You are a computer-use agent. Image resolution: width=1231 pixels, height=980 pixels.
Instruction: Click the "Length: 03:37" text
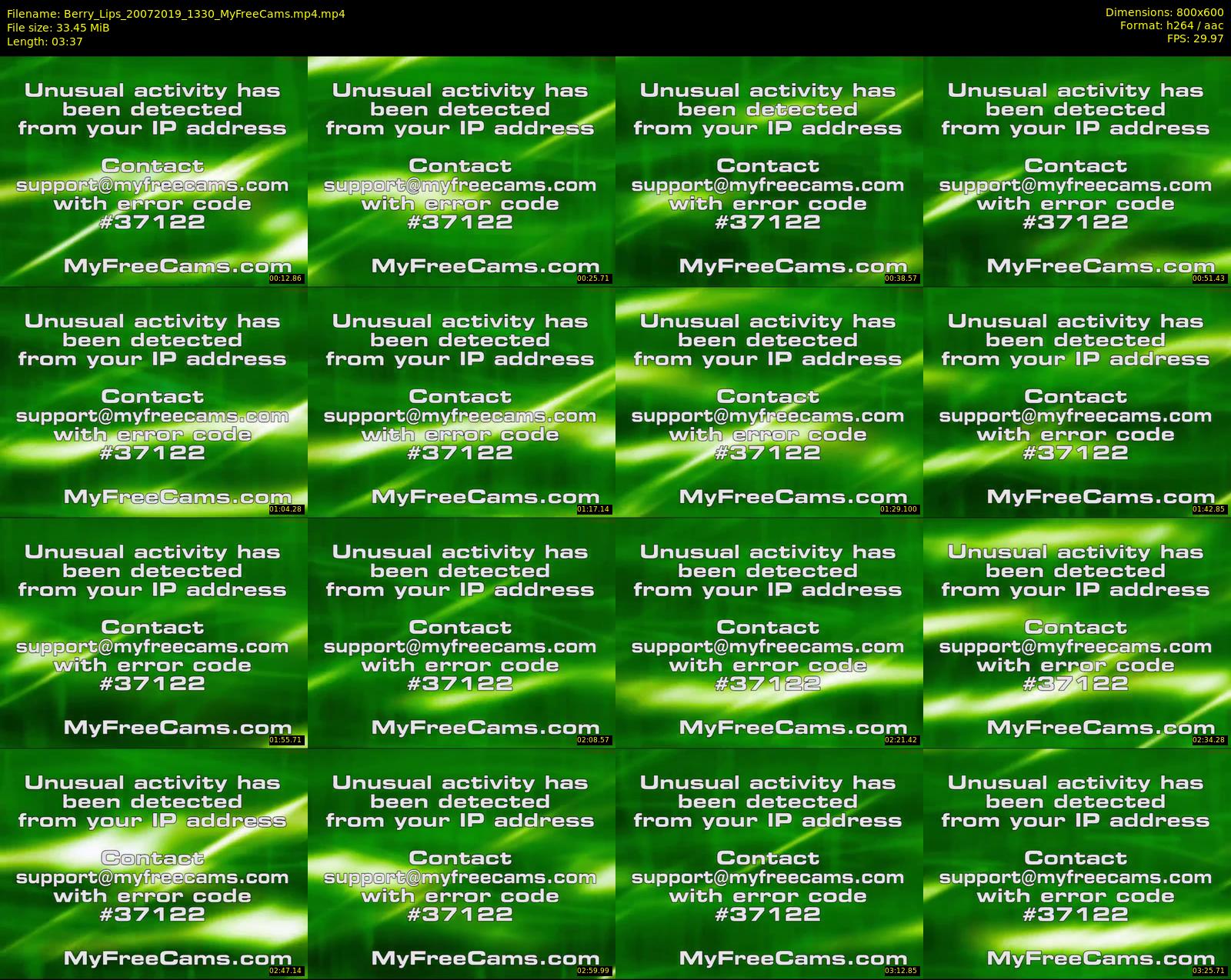[x=45, y=42]
